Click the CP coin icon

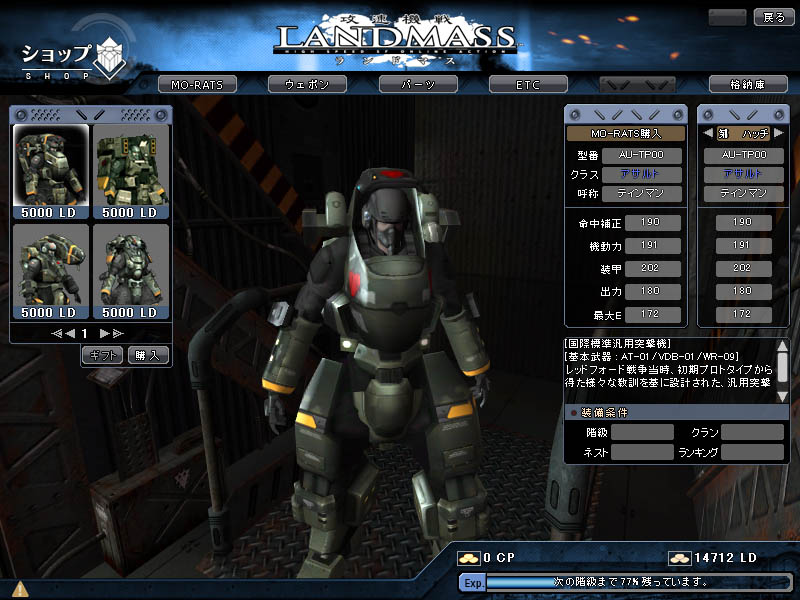468,558
